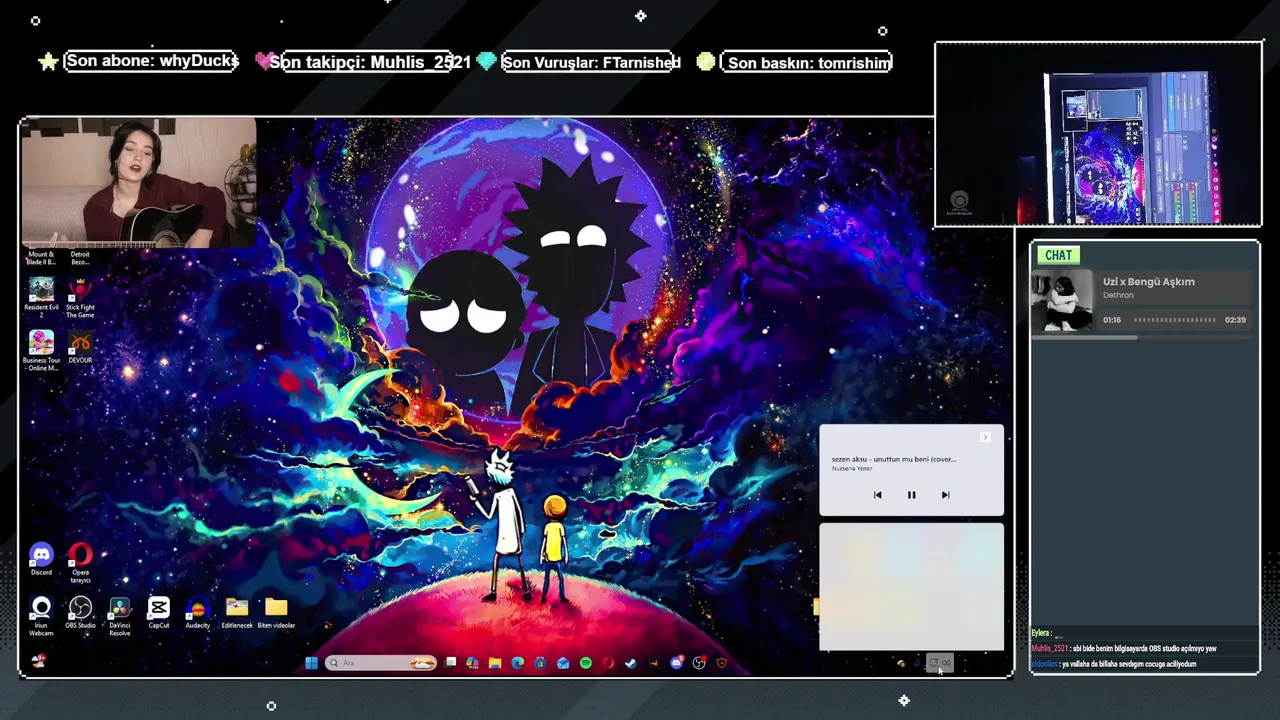
Task: Launch Opera tarayıcı desktop shortcut
Action: click(80, 562)
